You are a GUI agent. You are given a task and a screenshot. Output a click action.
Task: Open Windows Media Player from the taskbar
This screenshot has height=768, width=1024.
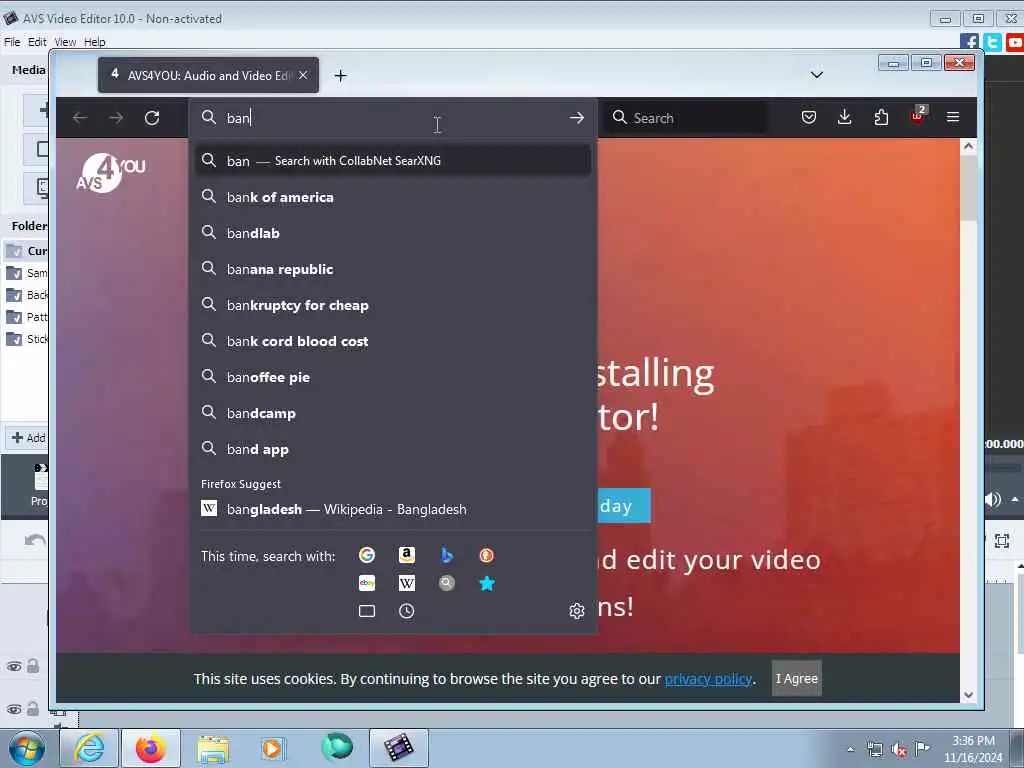(272, 748)
